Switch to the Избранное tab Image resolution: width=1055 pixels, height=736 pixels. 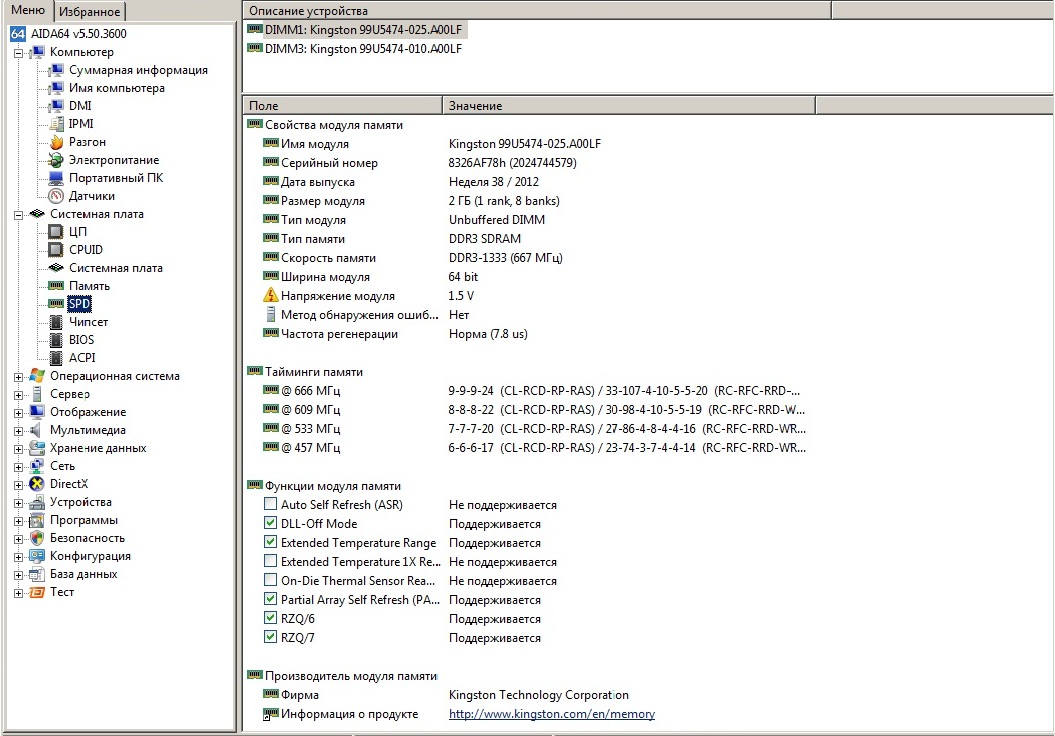(x=89, y=11)
